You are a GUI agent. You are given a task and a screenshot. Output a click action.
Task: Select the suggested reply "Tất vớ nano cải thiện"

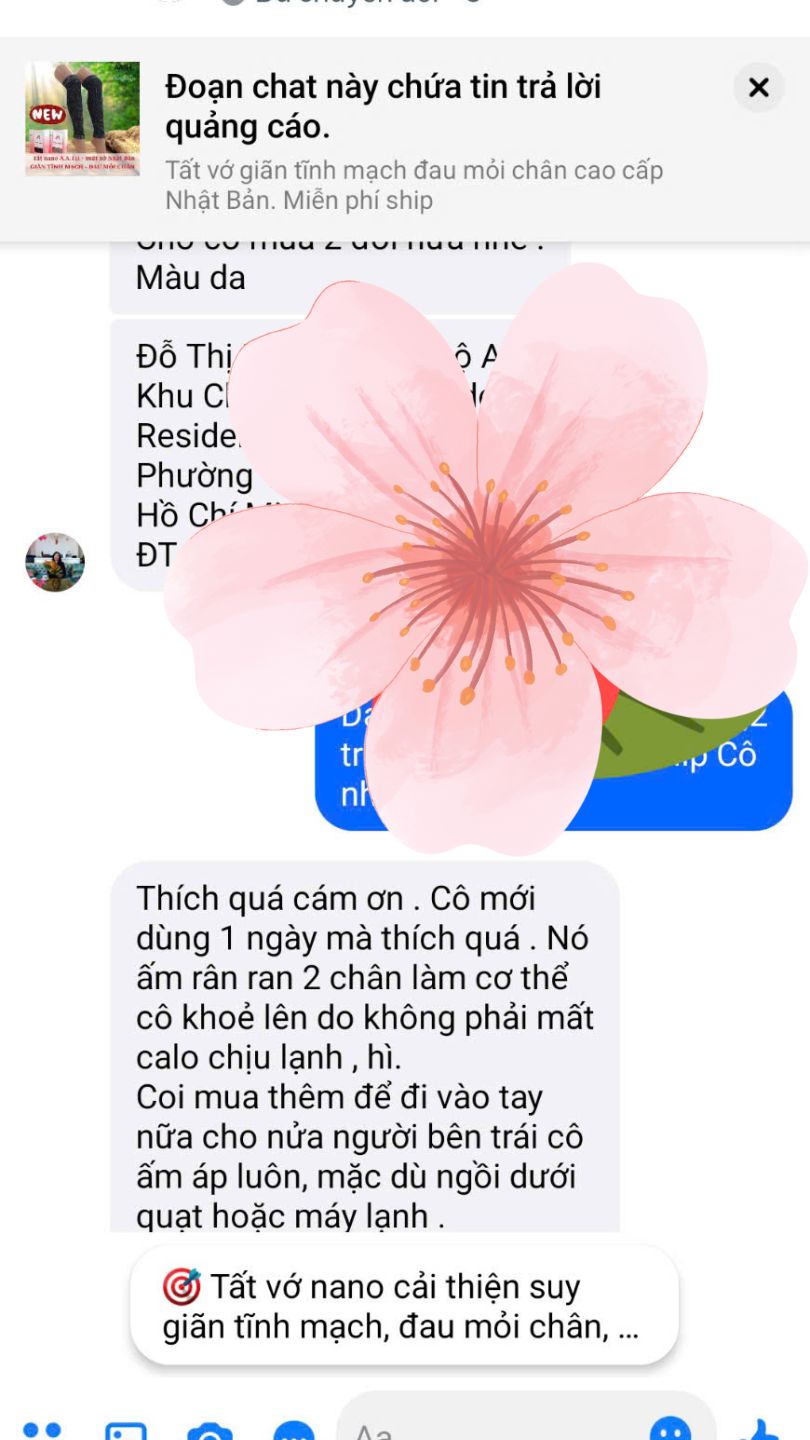[x=405, y=1306]
